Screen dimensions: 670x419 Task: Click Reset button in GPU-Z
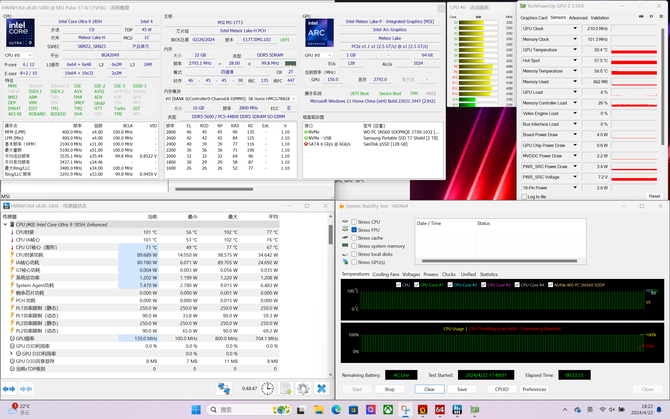click(x=654, y=196)
